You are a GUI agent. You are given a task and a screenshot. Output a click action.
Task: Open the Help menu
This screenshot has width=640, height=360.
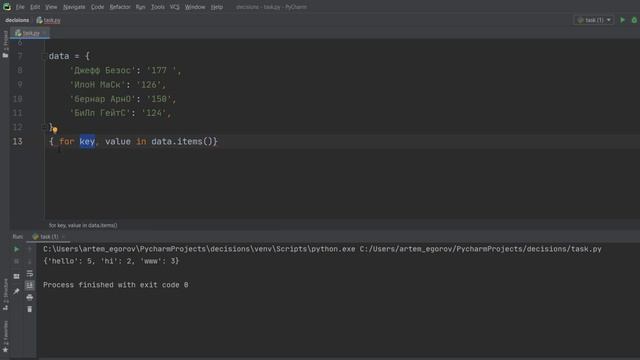(217, 7)
